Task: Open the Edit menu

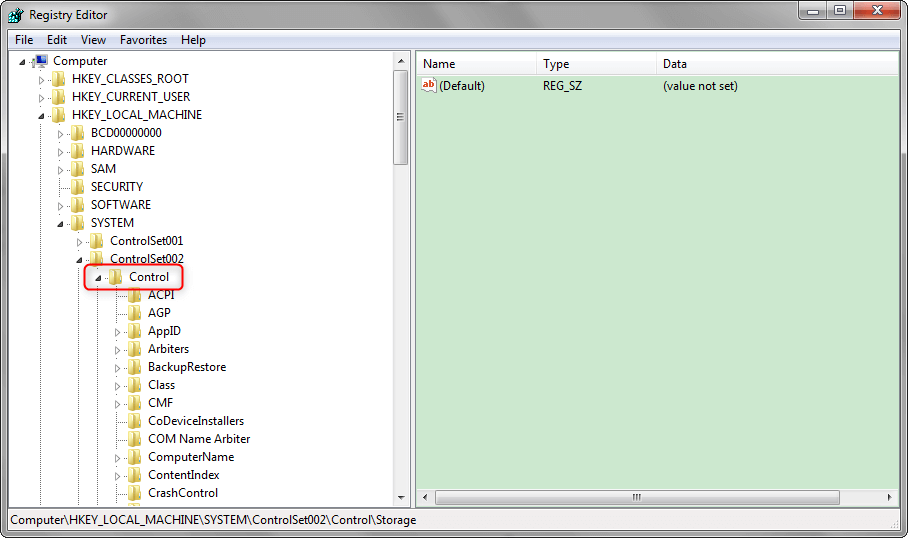Action: pyautogui.click(x=57, y=40)
